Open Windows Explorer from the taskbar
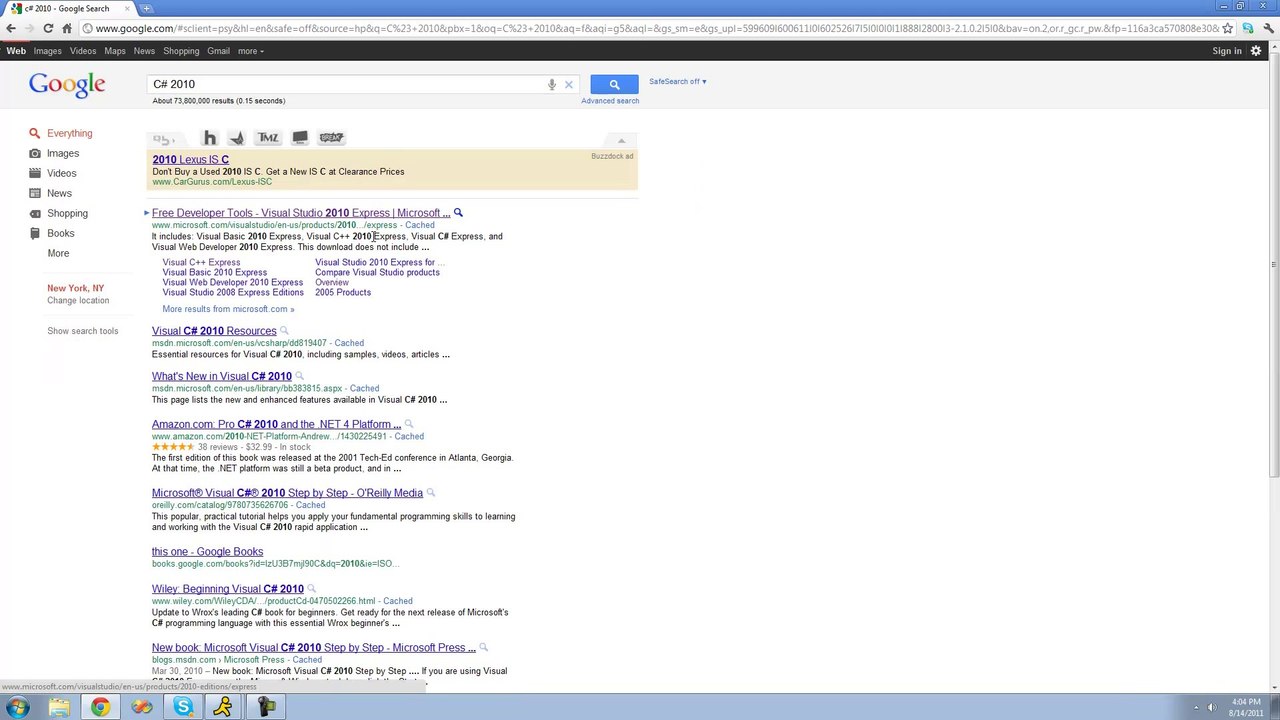1280x720 pixels. (59, 708)
